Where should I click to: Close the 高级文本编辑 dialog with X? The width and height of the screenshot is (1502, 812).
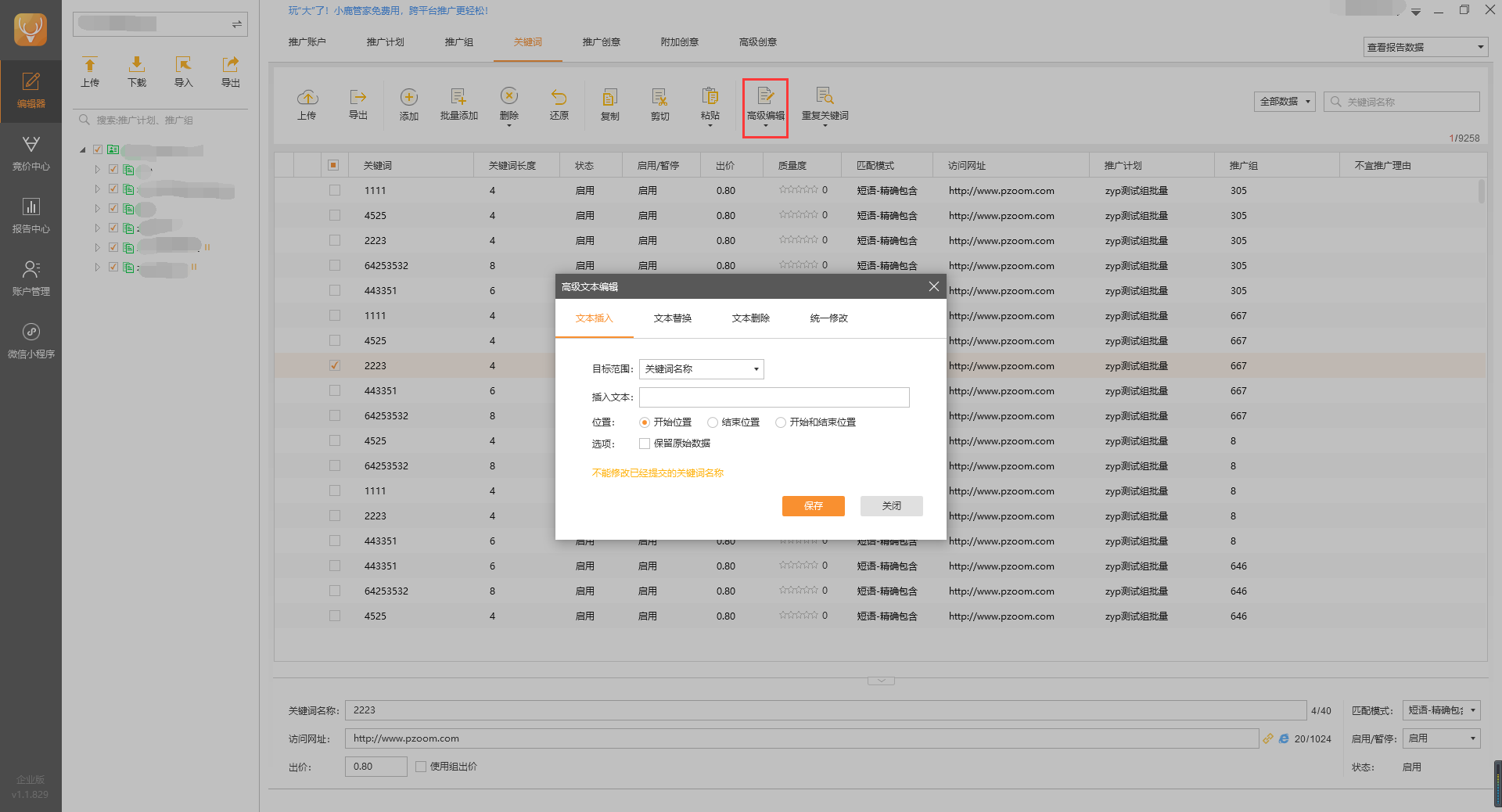(933, 286)
